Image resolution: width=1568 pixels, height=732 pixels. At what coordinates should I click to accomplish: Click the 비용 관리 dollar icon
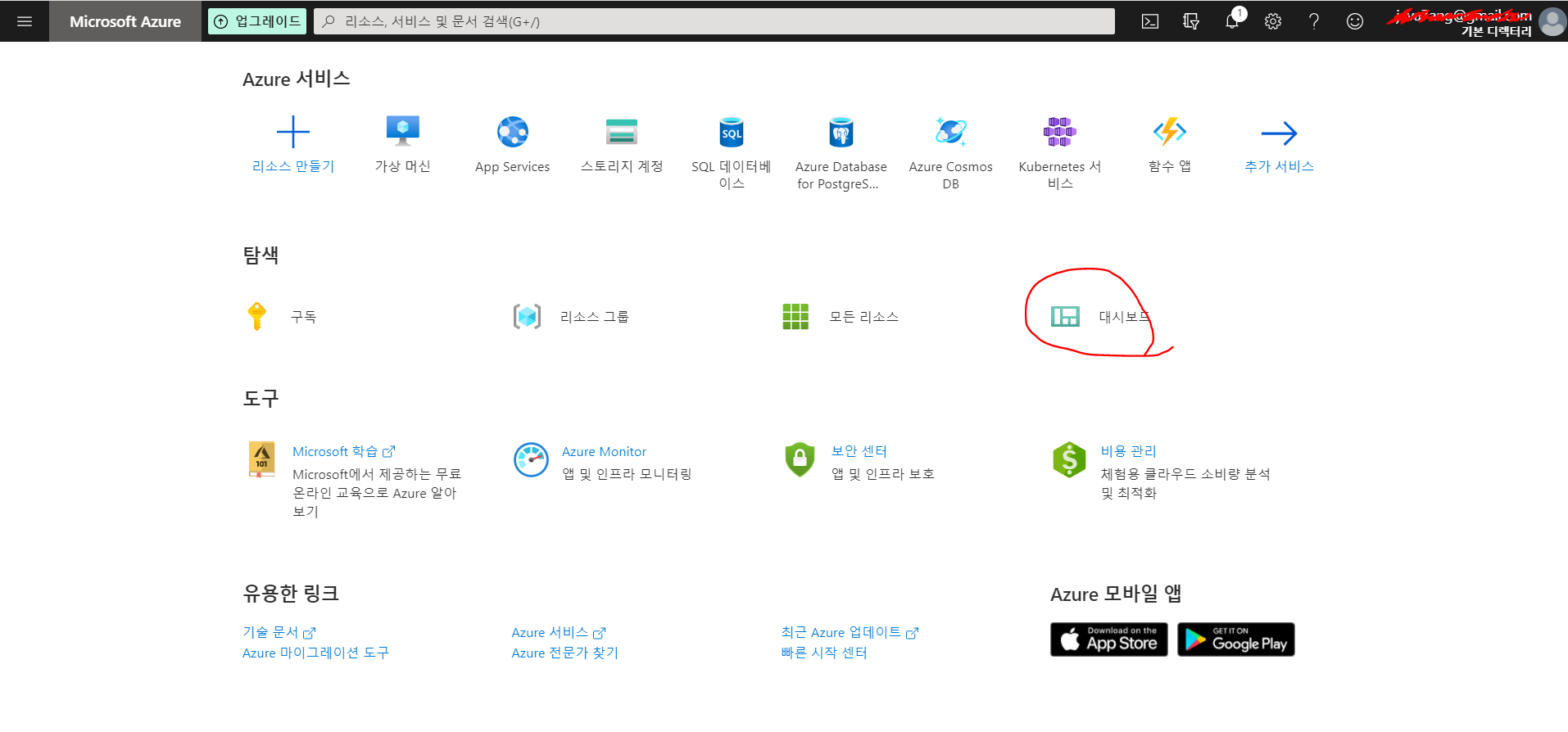(1069, 459)
